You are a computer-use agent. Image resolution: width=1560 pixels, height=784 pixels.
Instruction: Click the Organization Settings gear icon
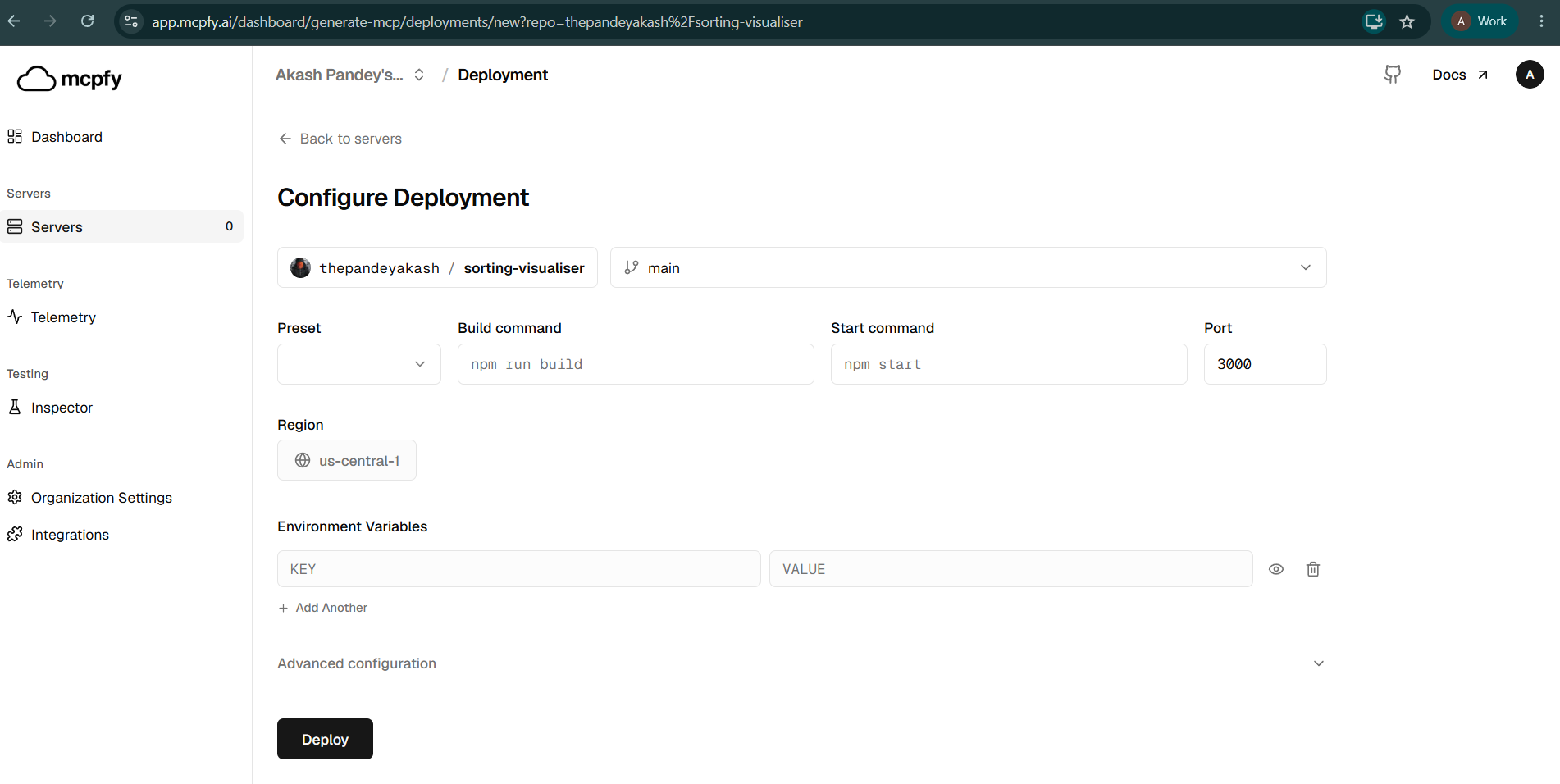[x=15, y=497]
